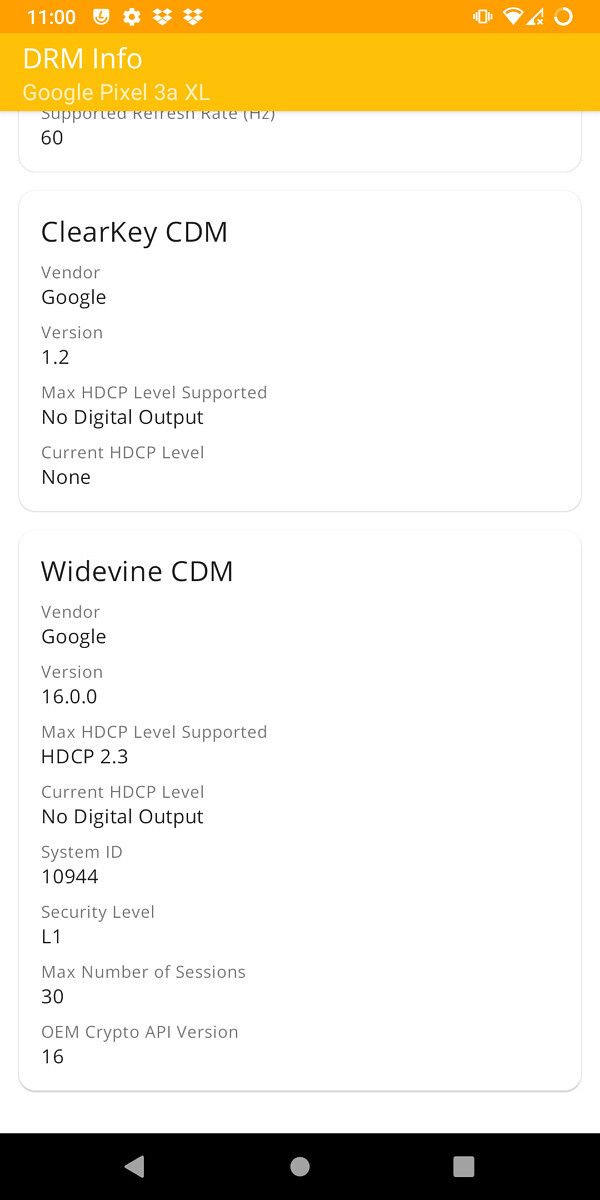Image resolution: width=600 pixels, height=1200 pixels.
Task: Tap the settings gear in status bar
Action: [x=131, y=17]
